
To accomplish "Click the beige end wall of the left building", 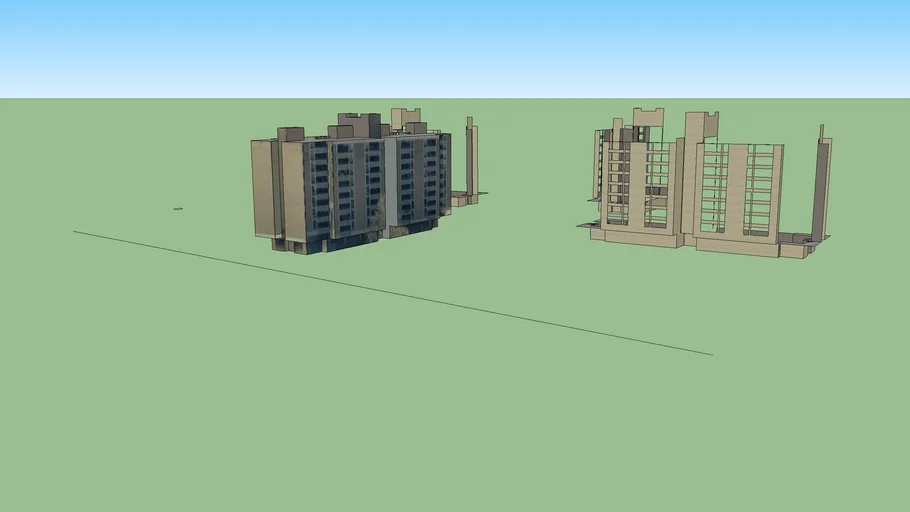I will pos(263,188).
